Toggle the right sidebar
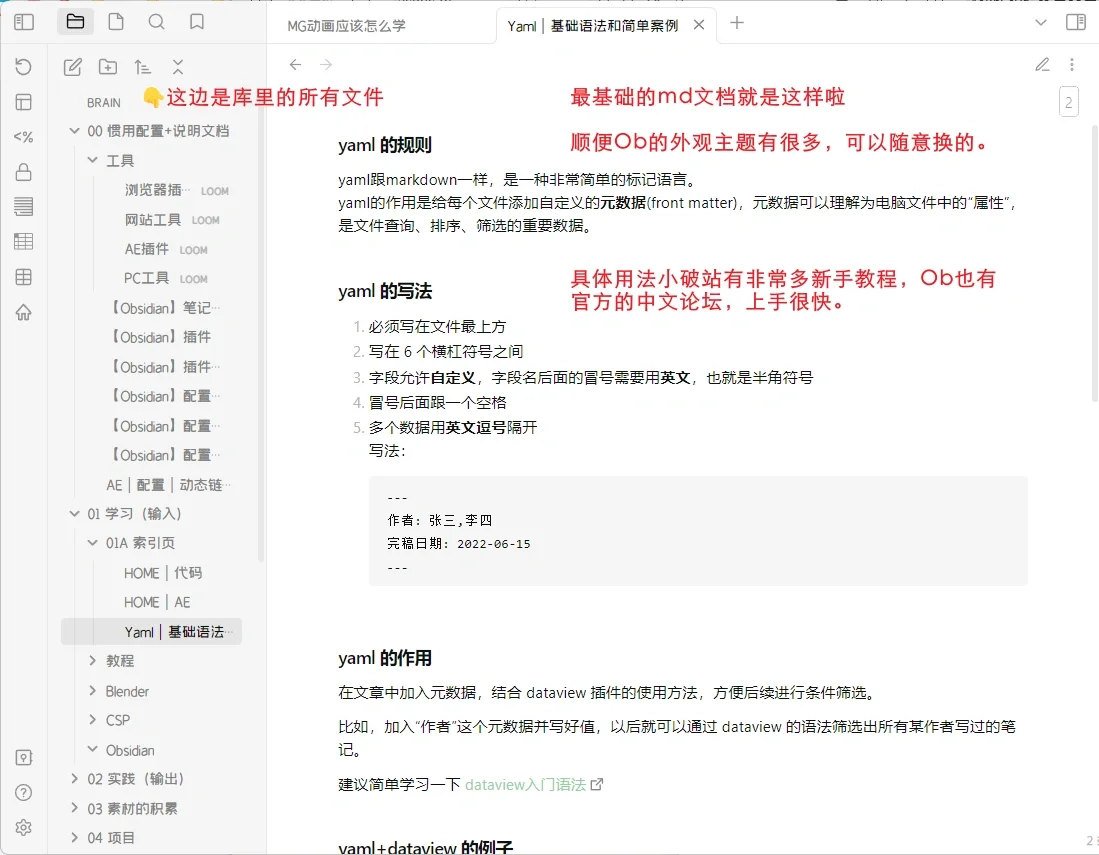The image size is (1099, 855). click(1076, 21)
